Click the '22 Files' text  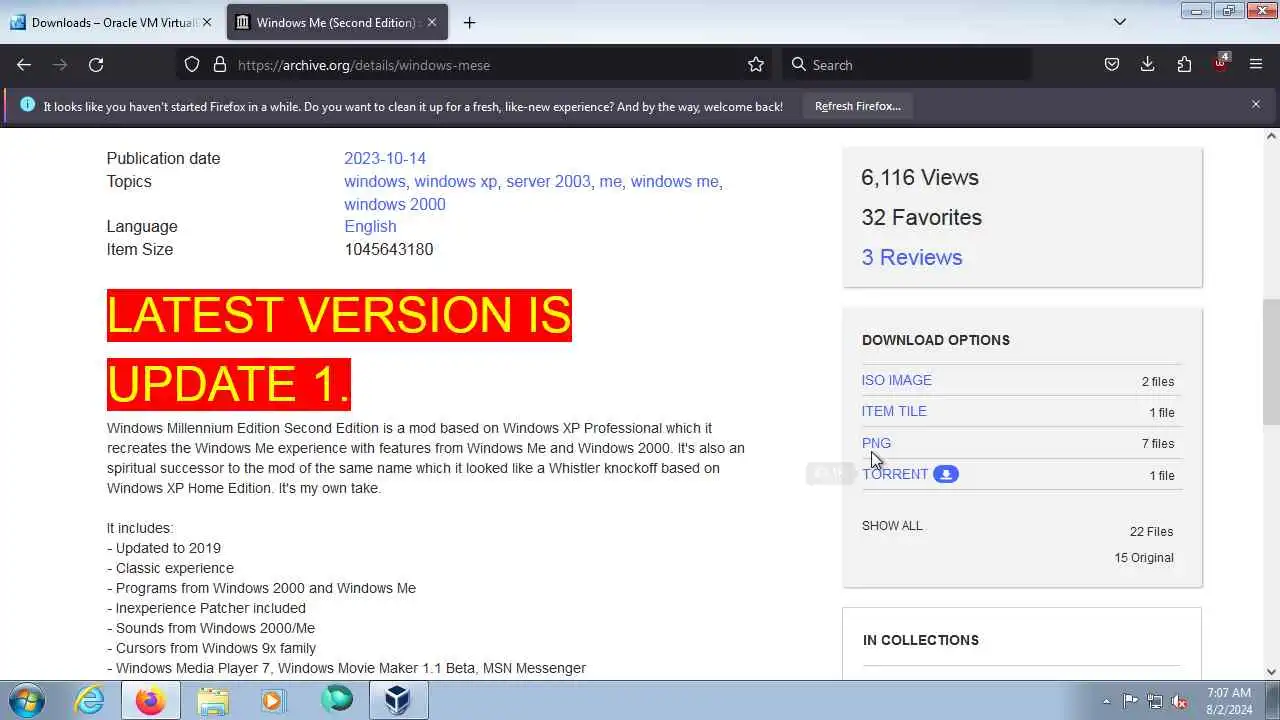[x=1151, y=531]
